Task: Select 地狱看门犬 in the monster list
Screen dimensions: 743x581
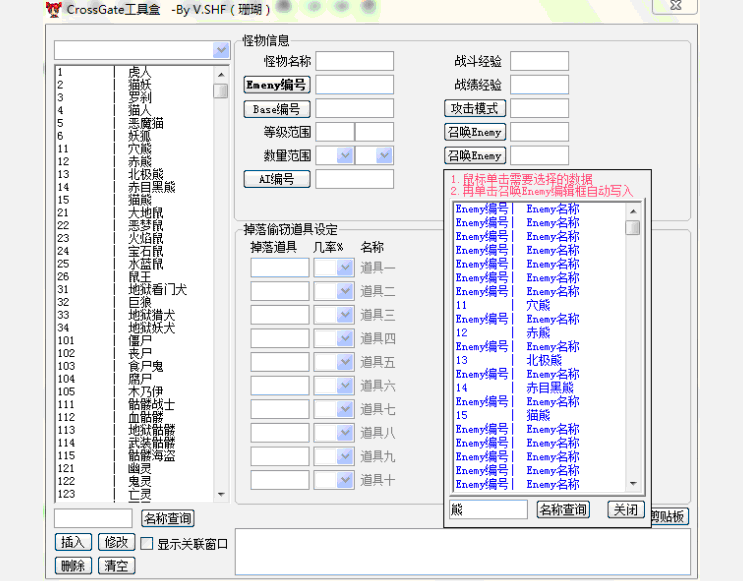Action: click(135, 289)
